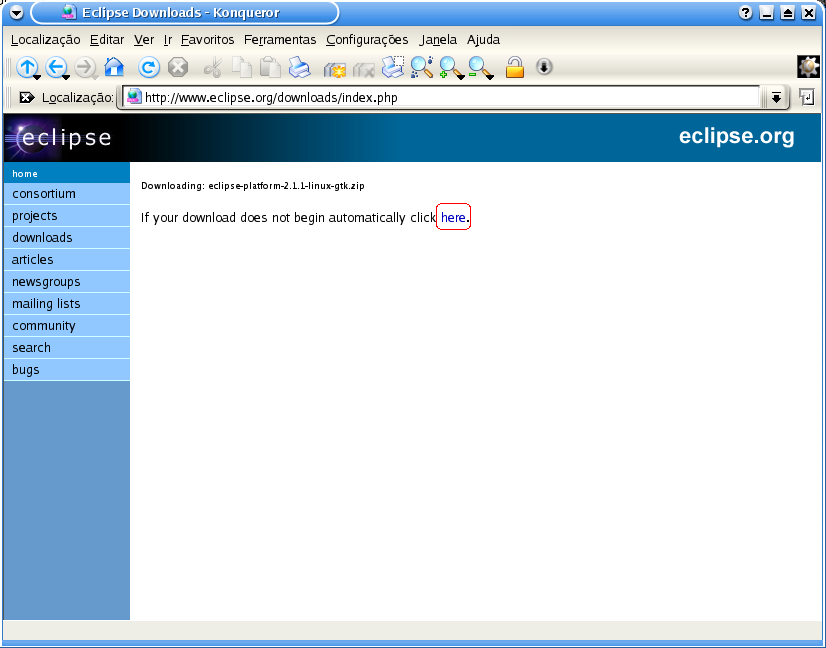This screenshot has width=826, height=648.
Task: Open the window menu in titlebar
Action: coord(17,13)
